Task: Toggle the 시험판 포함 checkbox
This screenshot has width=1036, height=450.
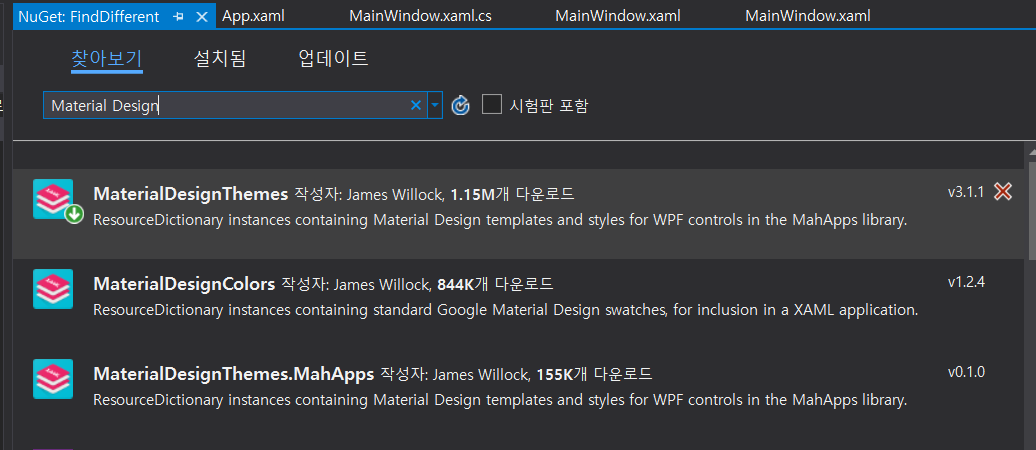Action: pos(492,104)
